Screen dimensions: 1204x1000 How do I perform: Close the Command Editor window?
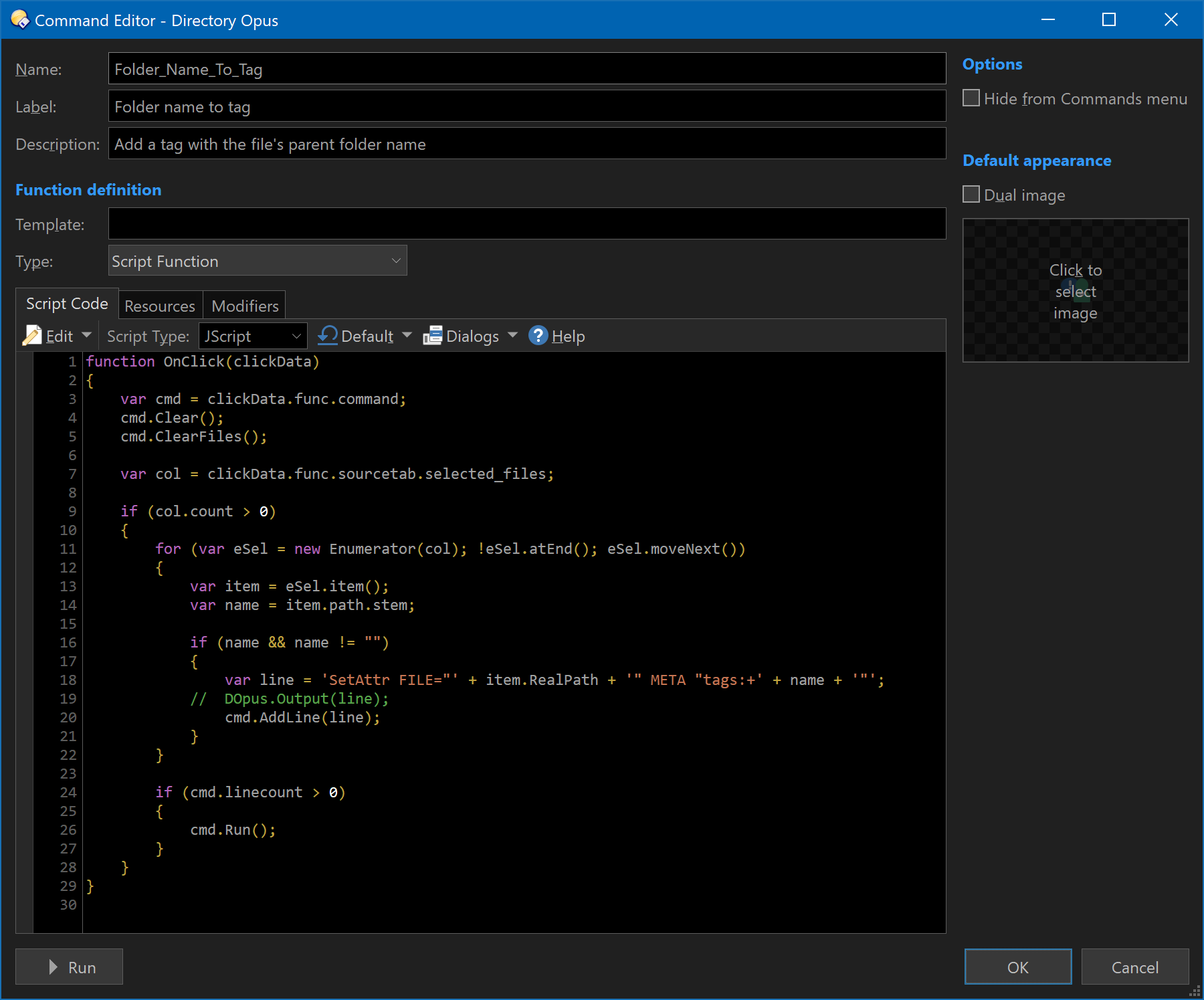point(1171,19)
